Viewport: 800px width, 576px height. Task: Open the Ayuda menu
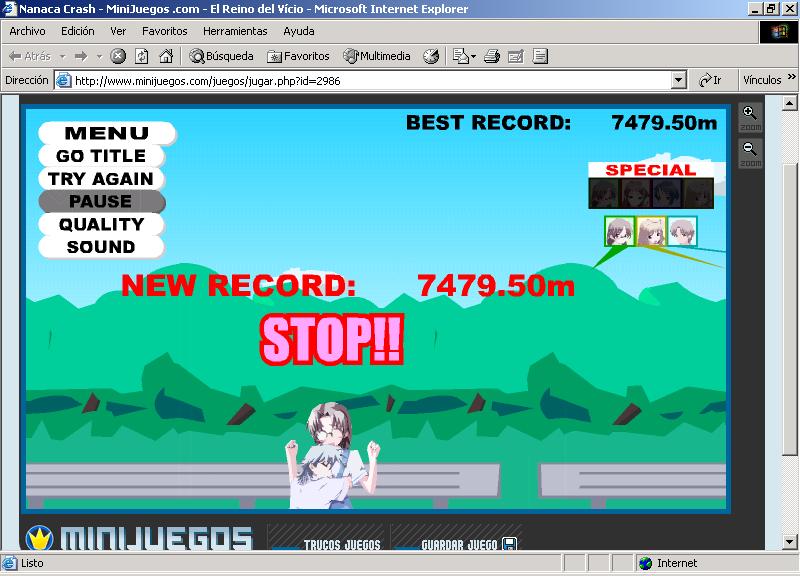click(298, 31)
